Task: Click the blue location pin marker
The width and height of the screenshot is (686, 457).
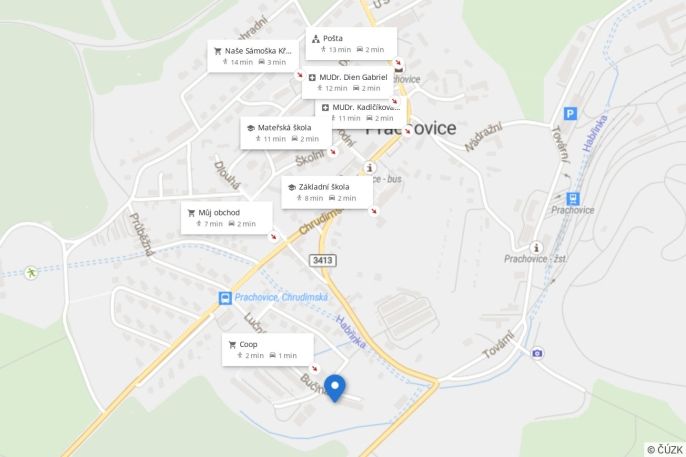Action: point(335,388)
